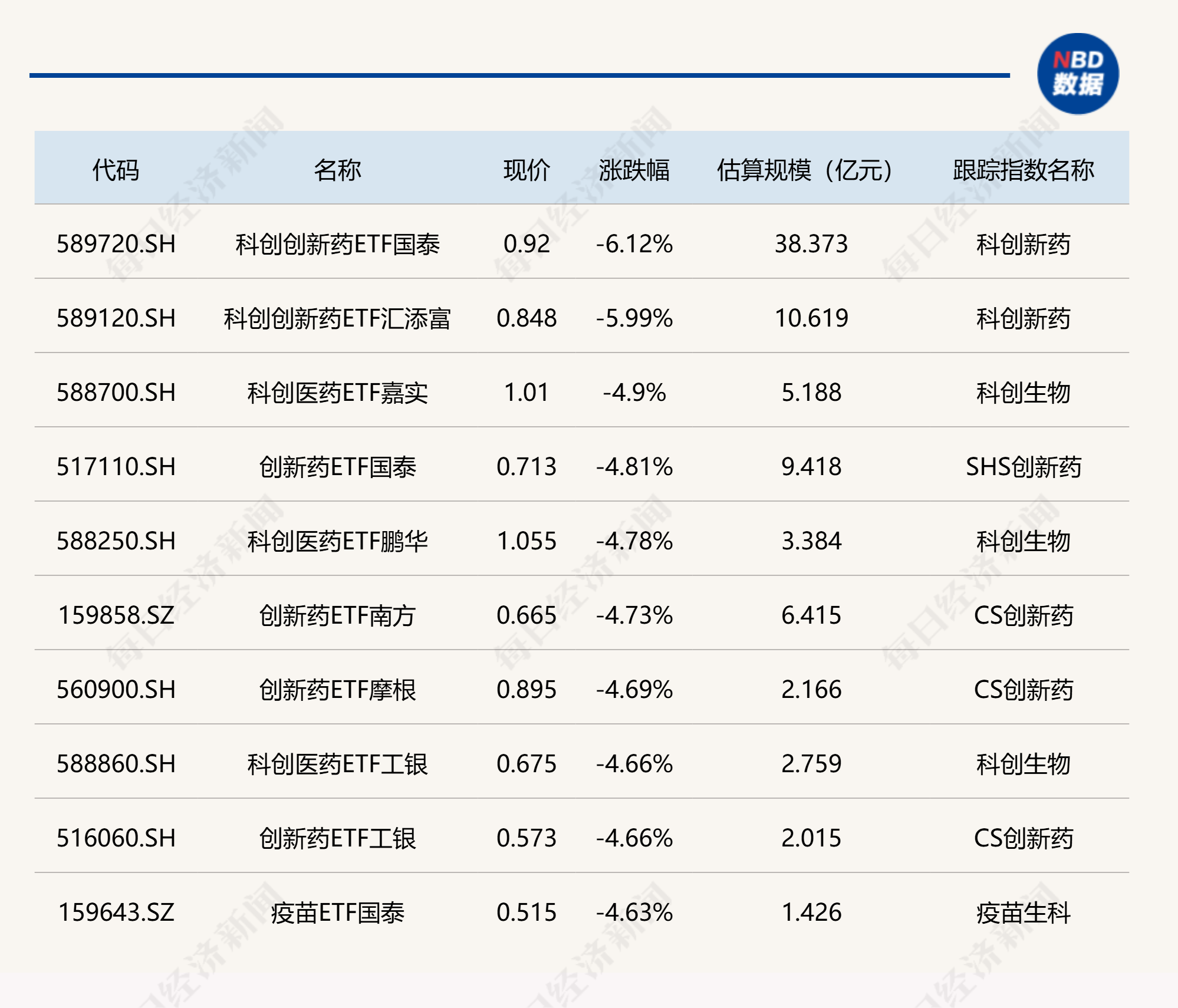Click price 1.055
This screenshot has height=1008, width=1178.
pos(527,541)
